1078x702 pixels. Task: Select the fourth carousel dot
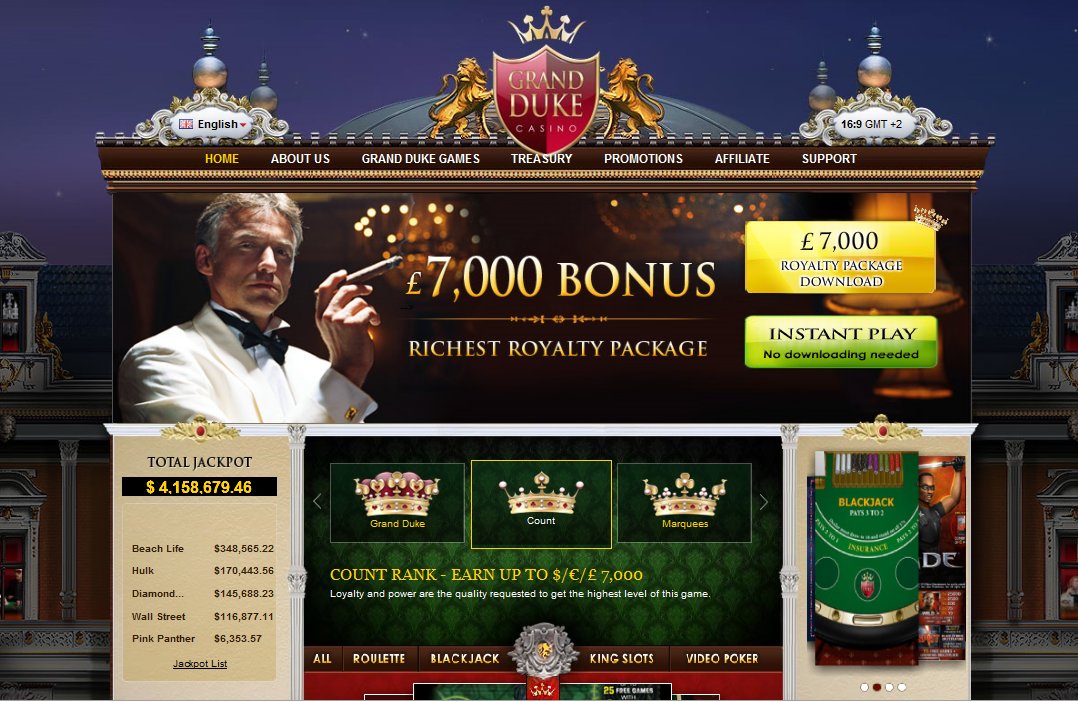point(902,687)
